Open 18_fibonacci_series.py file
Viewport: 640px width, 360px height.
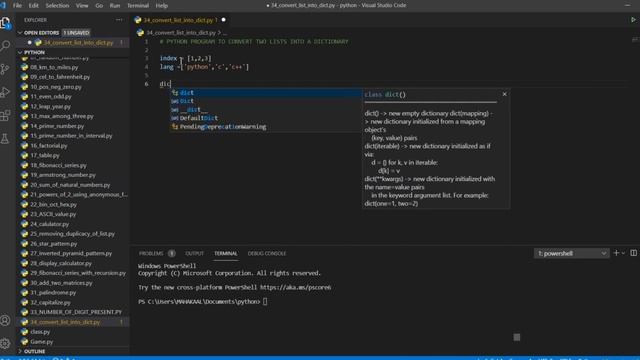(58, 165)
